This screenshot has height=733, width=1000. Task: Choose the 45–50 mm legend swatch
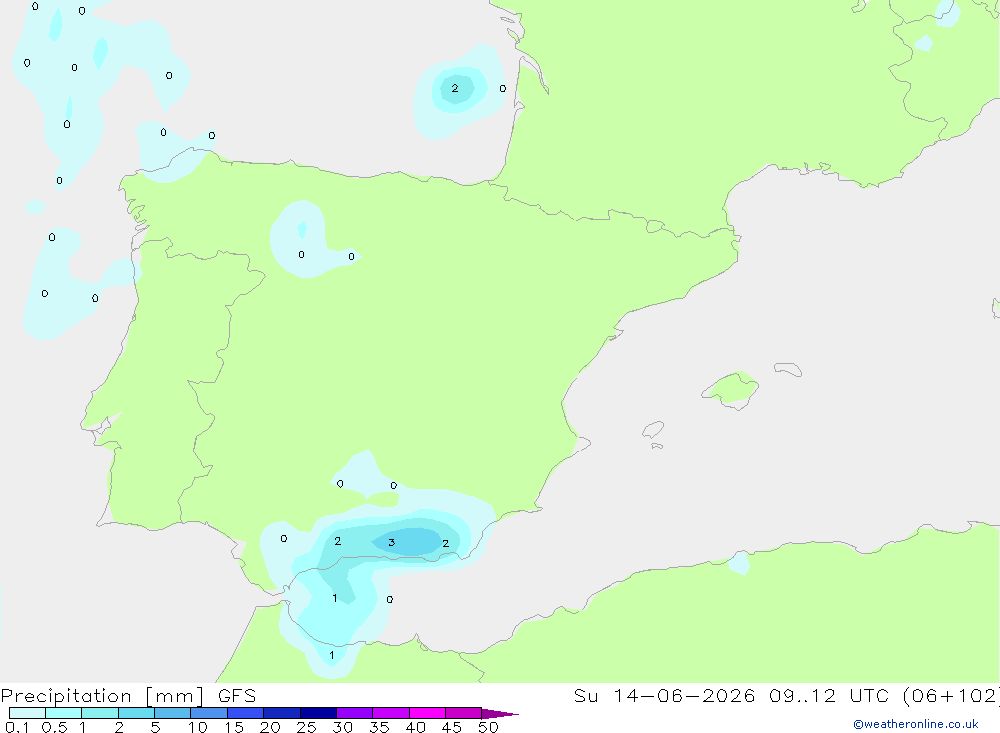pyautogui.click(x=464, y=713)
